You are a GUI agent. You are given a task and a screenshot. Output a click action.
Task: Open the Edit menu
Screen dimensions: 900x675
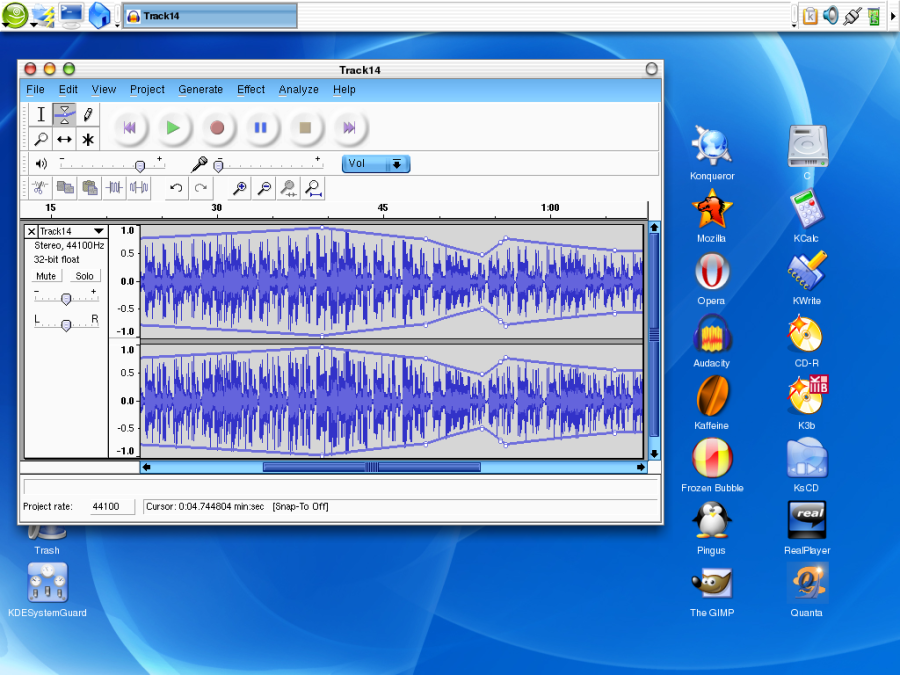point(68,90)
